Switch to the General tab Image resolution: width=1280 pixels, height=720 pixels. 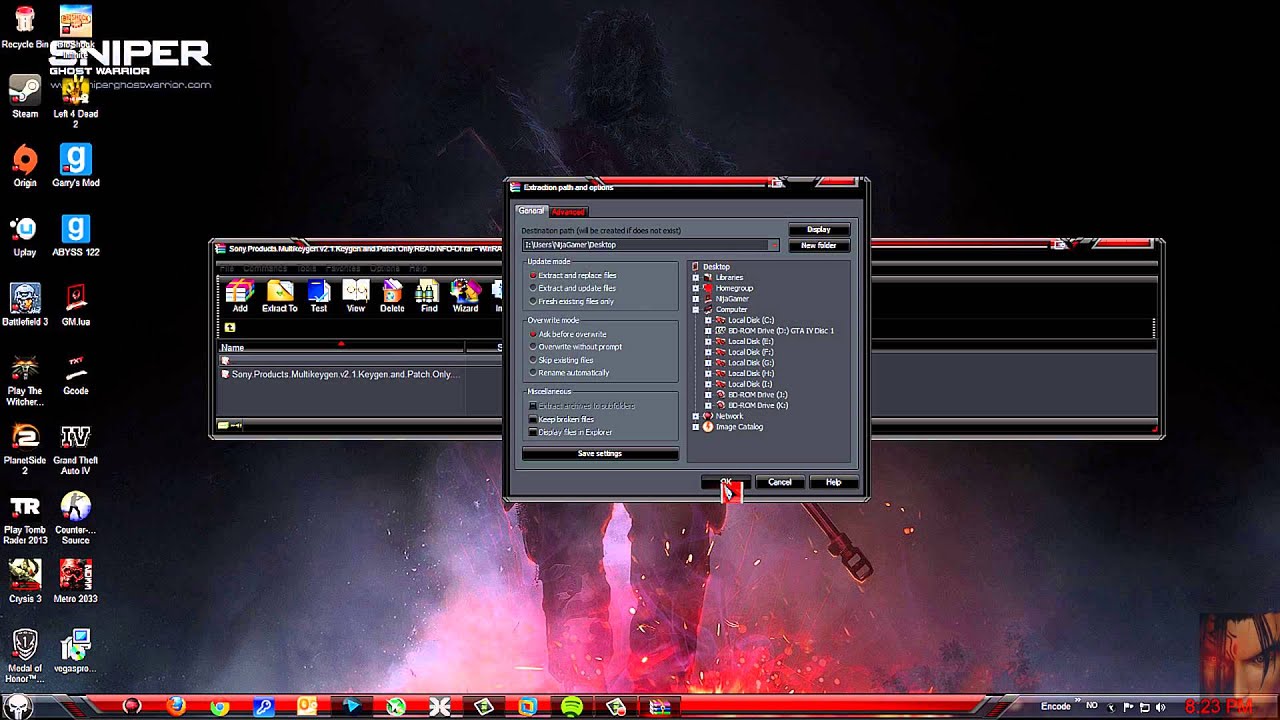531,211
